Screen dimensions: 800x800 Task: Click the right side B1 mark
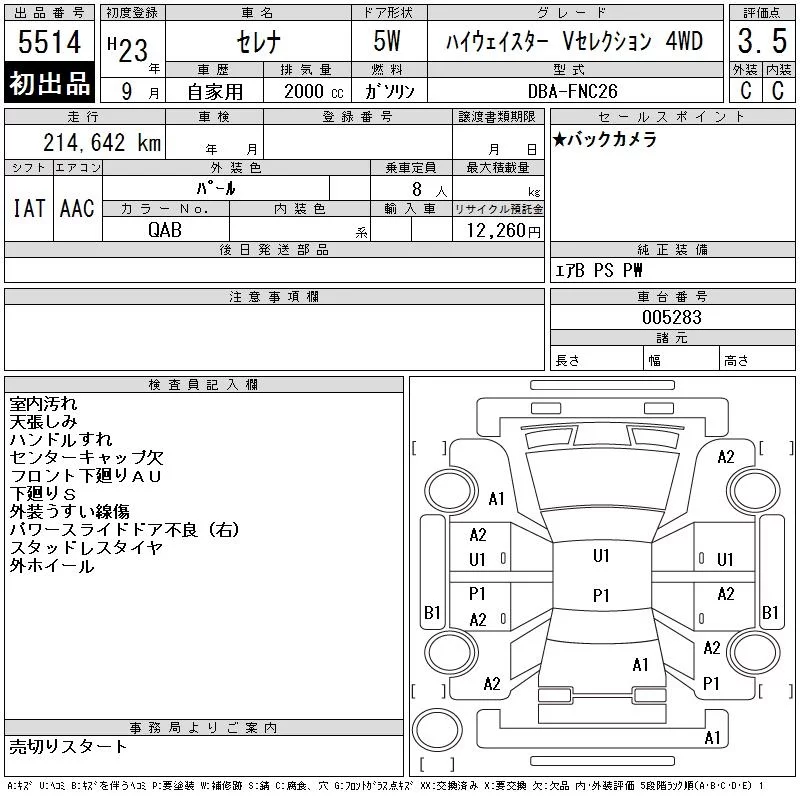(770, 612)
